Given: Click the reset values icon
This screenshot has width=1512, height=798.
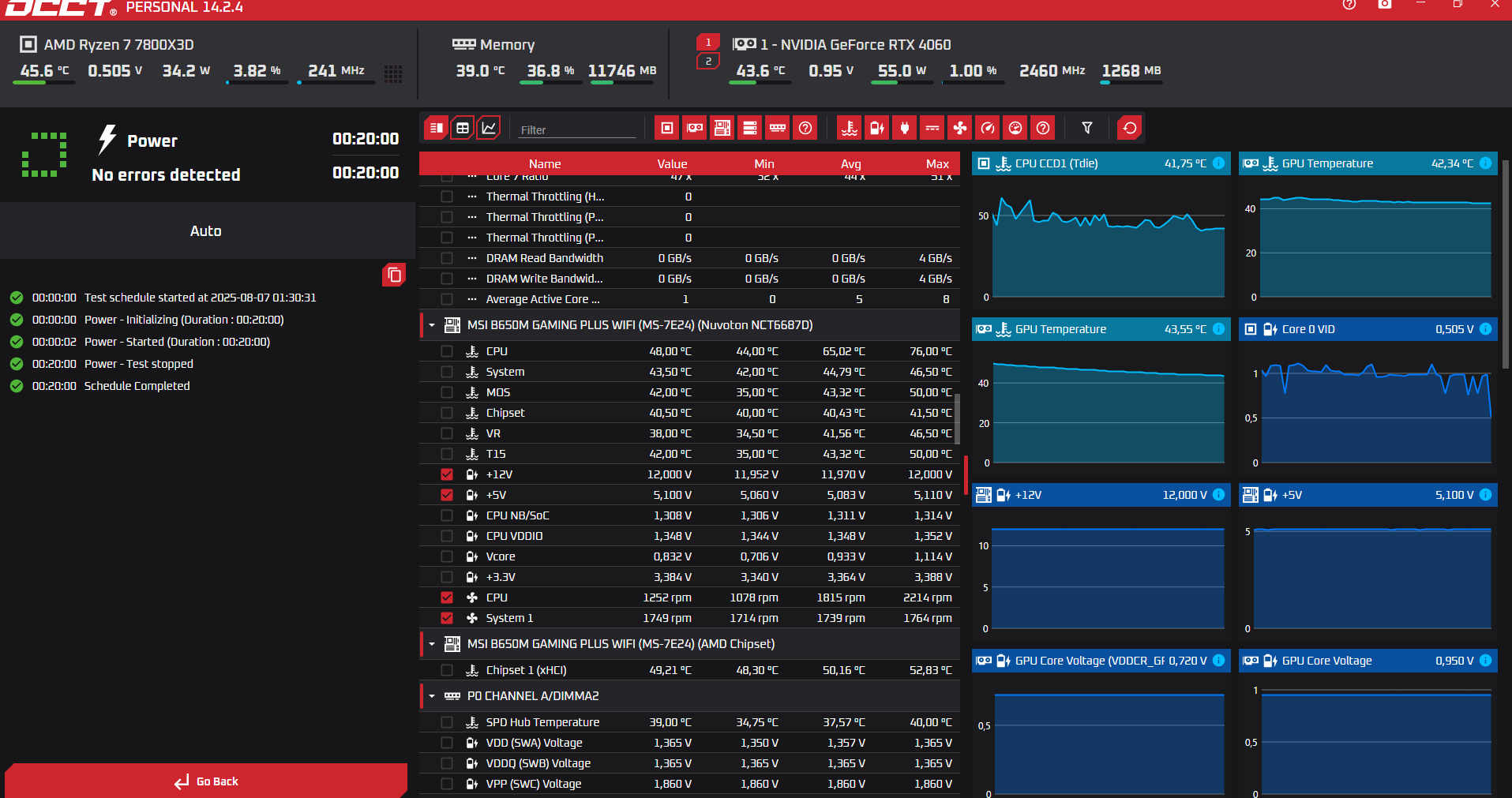Looking at the screenshot, I should tap(1130, 128).
